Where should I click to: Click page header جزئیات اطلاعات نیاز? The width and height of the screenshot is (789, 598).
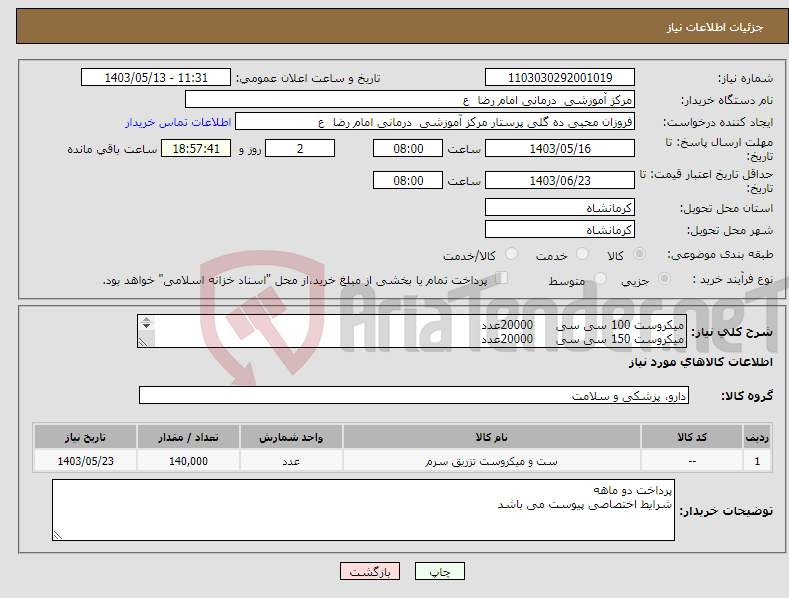[x=715, y=27]
